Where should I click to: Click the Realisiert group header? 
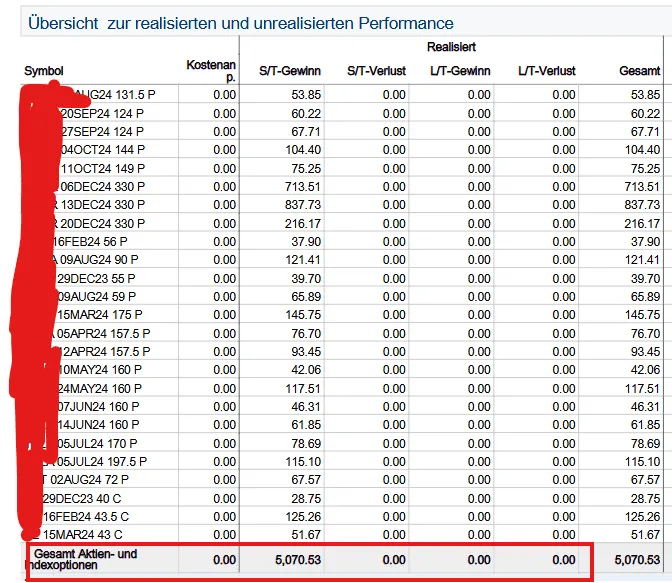pyautogui.click(x=451, y=47)
